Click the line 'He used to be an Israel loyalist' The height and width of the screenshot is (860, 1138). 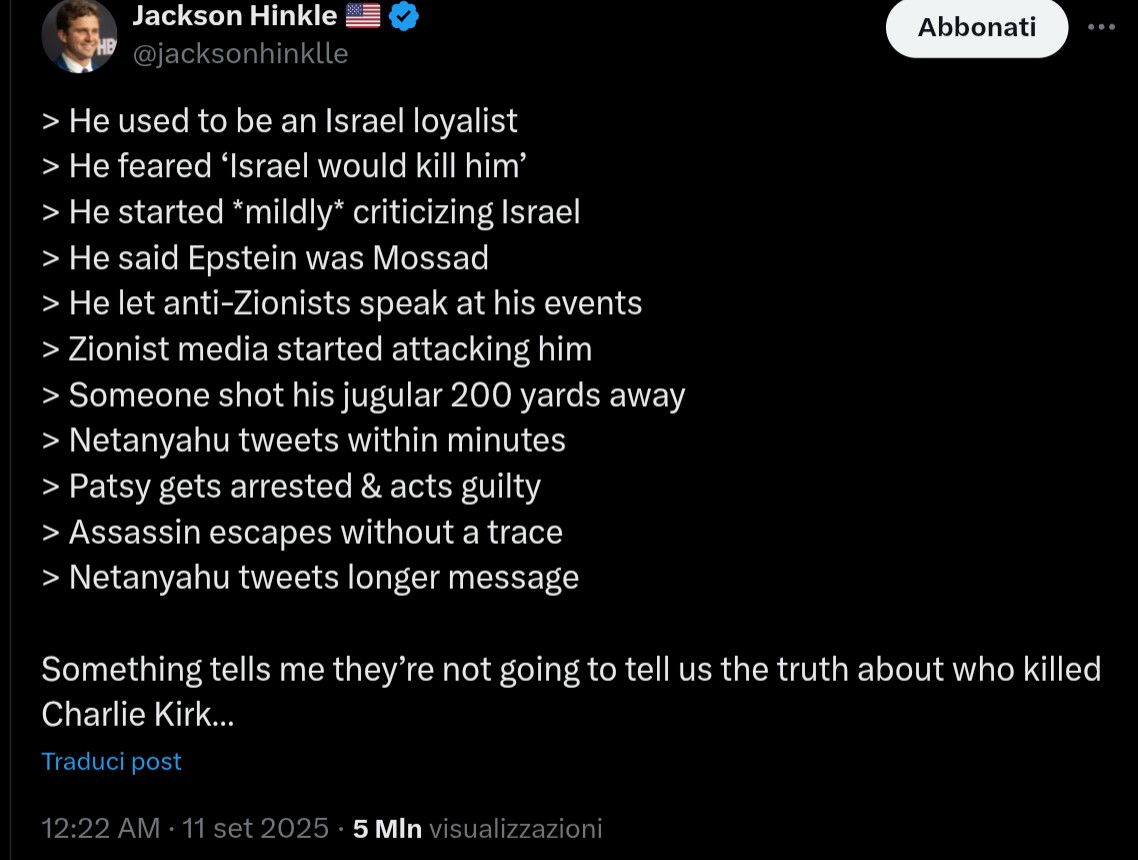pos(280,121)
